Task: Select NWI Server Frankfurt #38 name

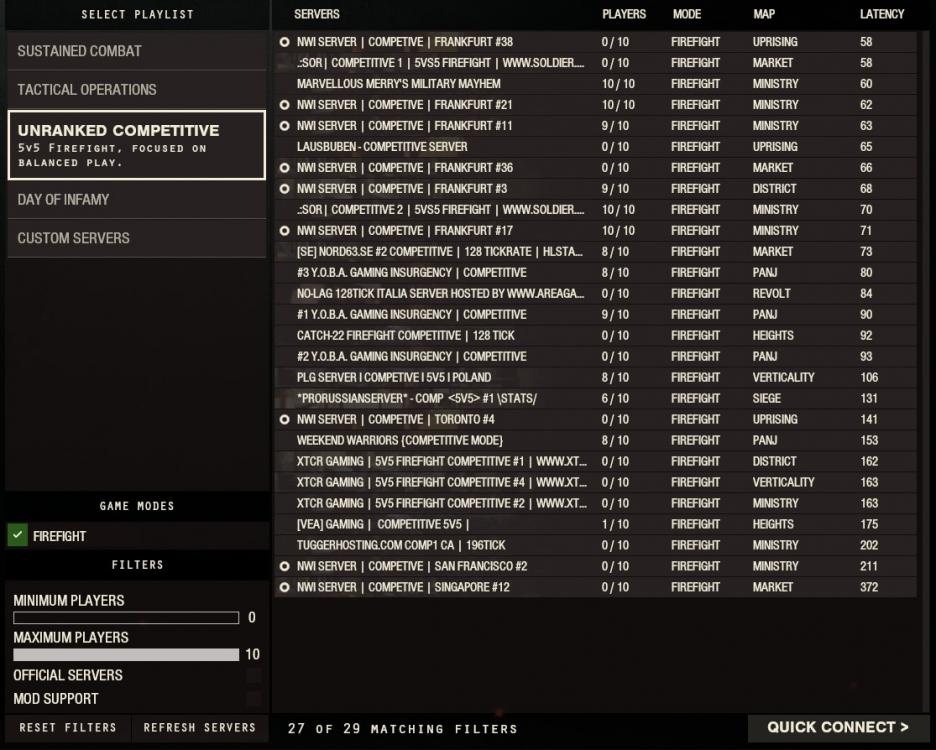Action: tap(405, 42)
